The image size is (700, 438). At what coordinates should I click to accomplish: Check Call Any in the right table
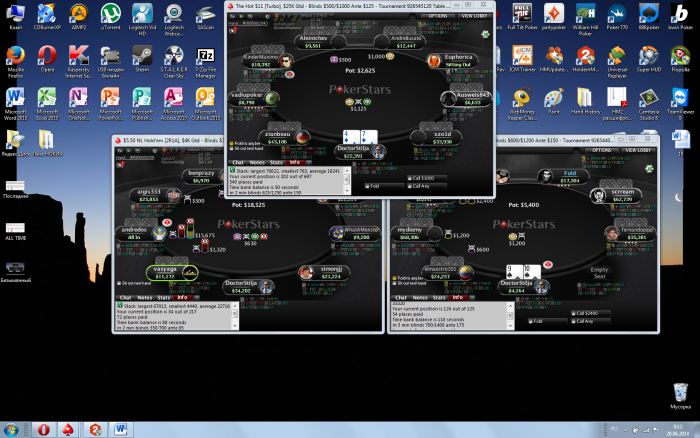click(x=573, y=321)
